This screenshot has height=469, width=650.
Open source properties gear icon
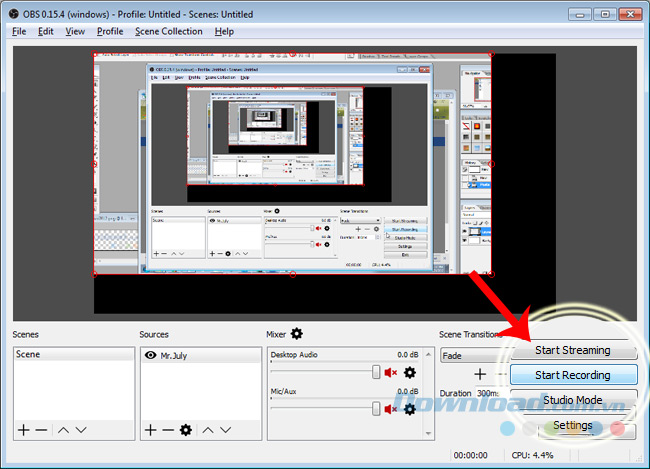pos(186,430)
